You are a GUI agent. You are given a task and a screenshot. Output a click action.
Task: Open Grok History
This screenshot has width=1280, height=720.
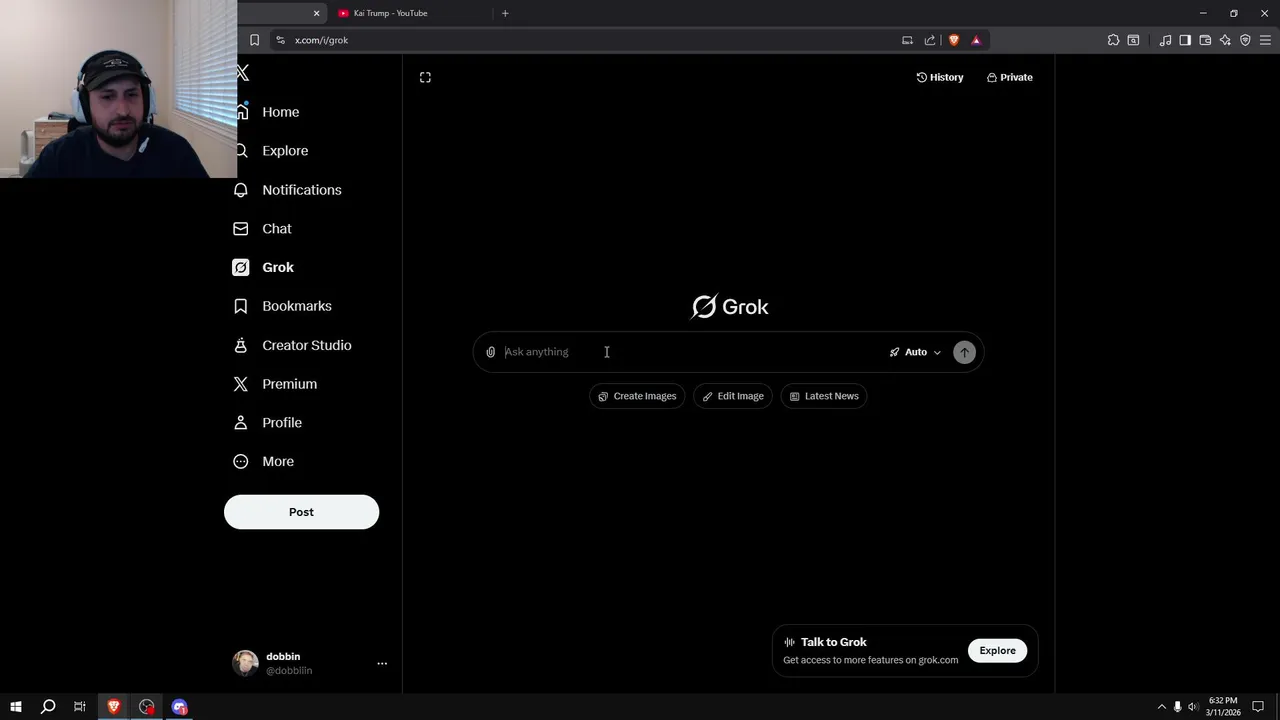[x=940, y=77]
